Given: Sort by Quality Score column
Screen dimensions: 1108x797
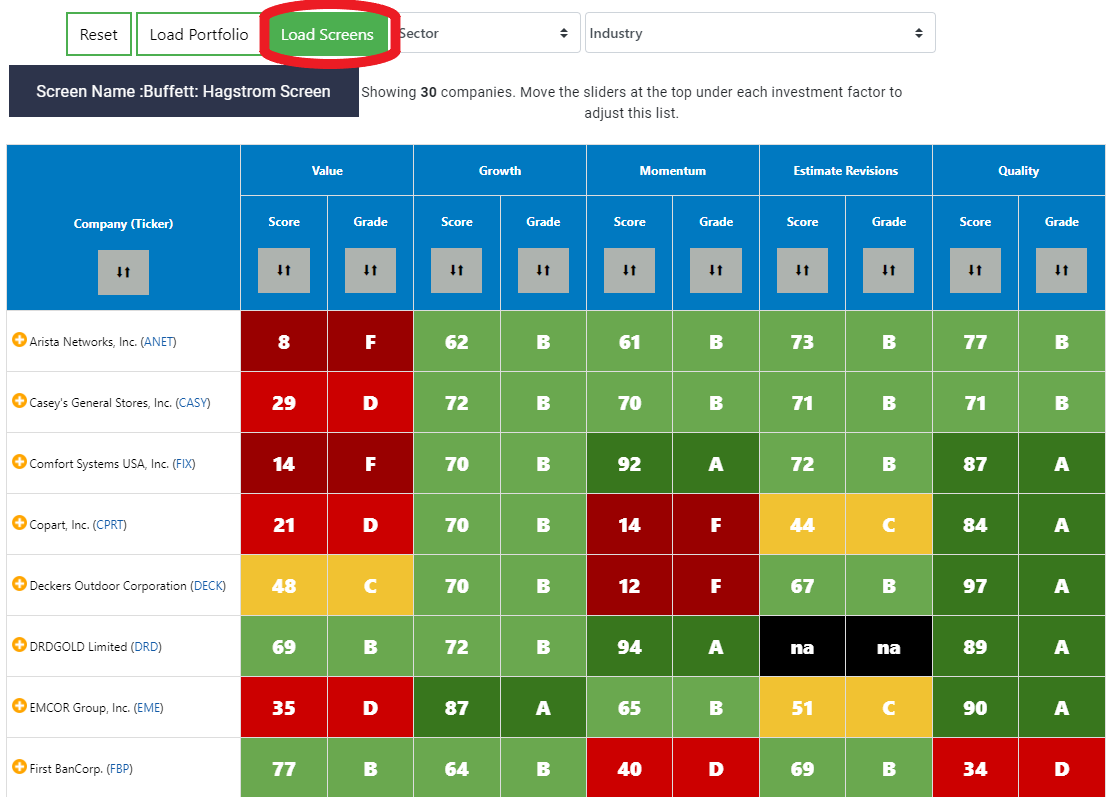Looking at the screenshot, I should pyautogui.click(x=975, y=270).
